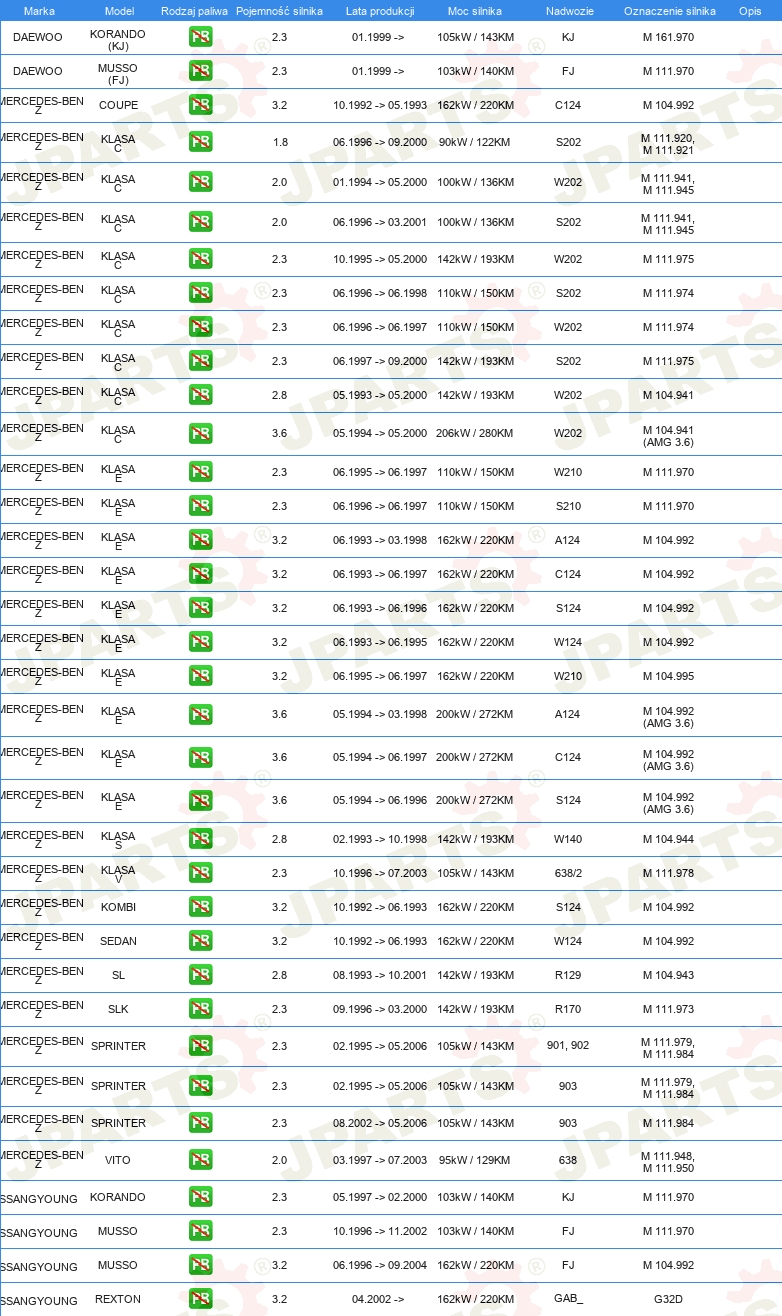This screenshot has width=782, height=1316.
Task: Click the fuel icon in the VITO row
Action: pos(200,1160)
